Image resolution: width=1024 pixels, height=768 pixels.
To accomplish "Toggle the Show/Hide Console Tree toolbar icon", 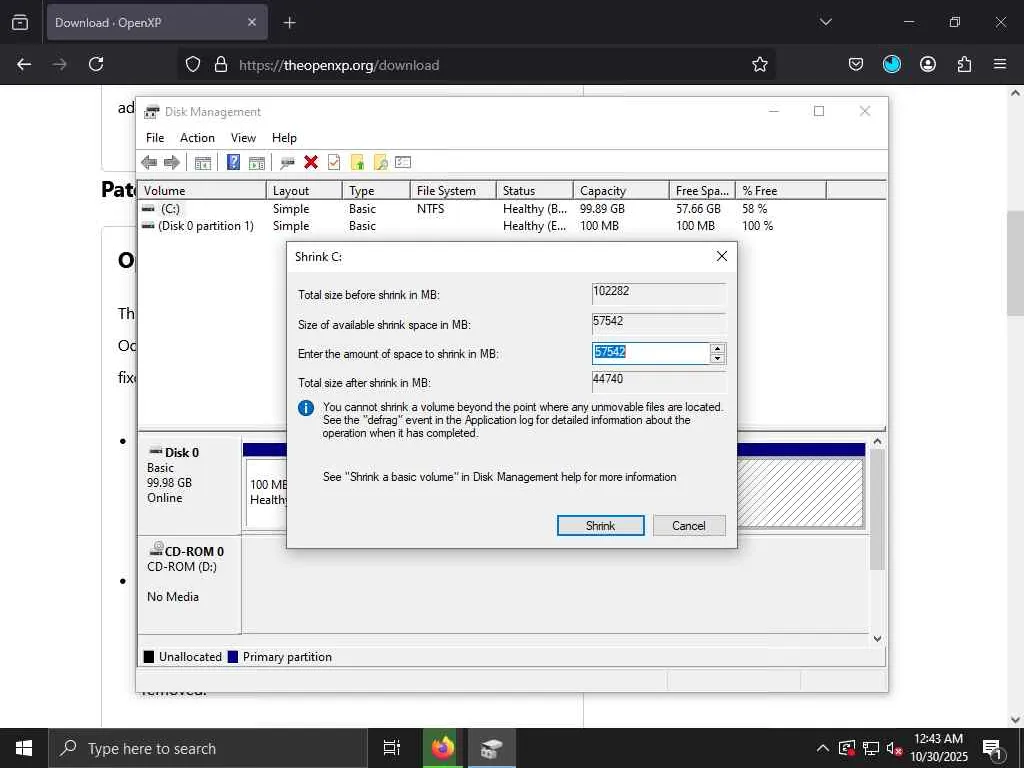I will [x=202, y=163].
